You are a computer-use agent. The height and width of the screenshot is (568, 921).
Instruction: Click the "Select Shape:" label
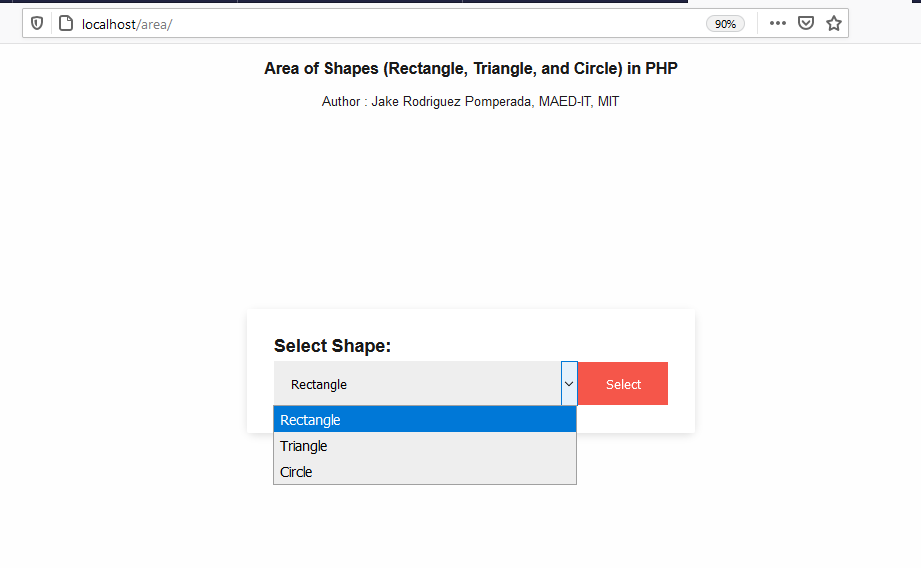(x=332, y=346)
